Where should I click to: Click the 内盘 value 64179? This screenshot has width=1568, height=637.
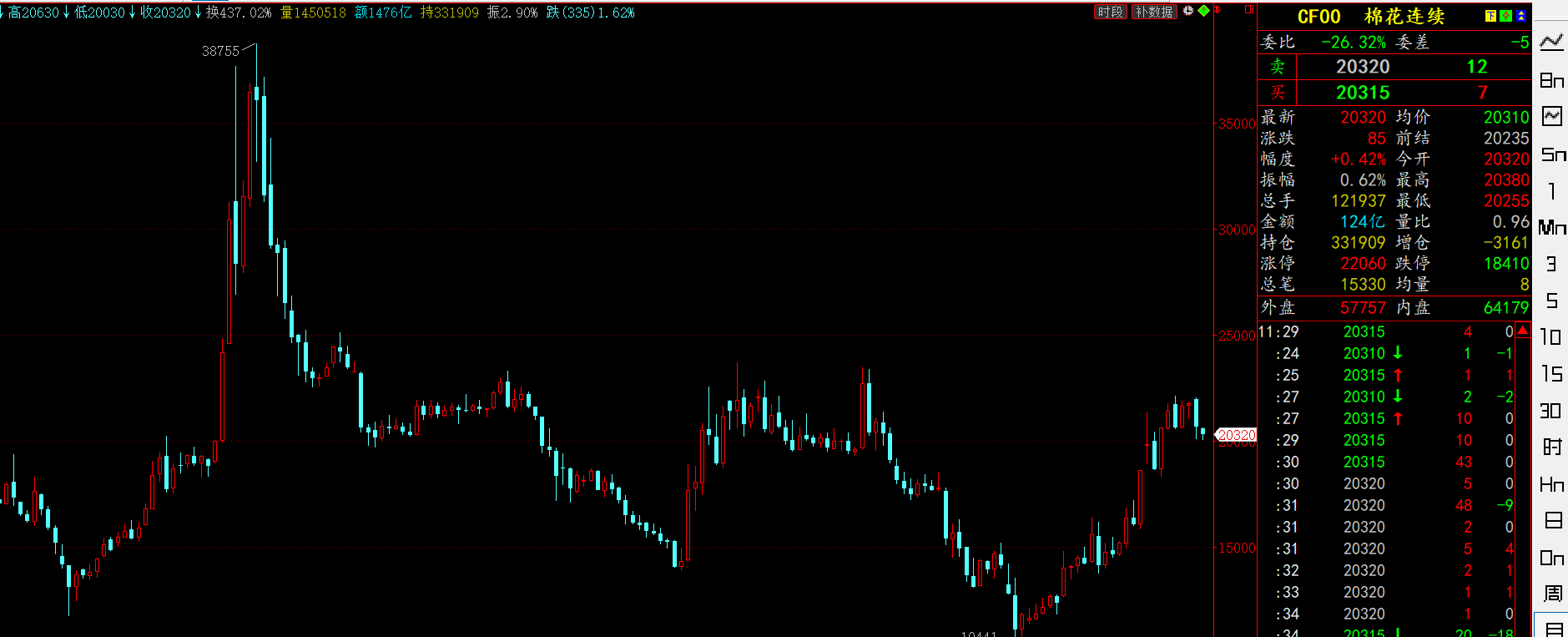1506,308
